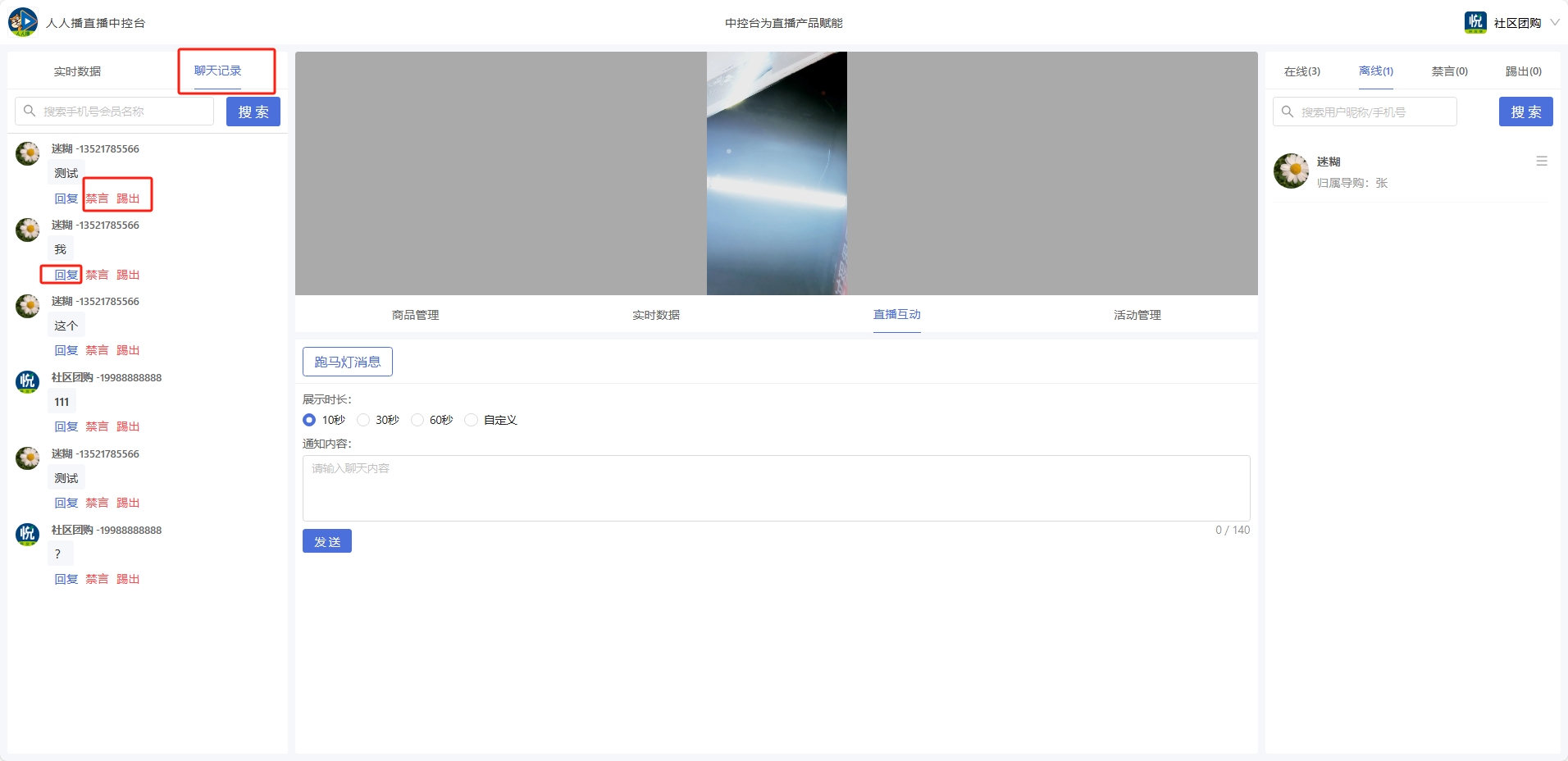Screen dimensions: 1568x761
Task: Click the 111 chat message bubble
Action: 62,402
